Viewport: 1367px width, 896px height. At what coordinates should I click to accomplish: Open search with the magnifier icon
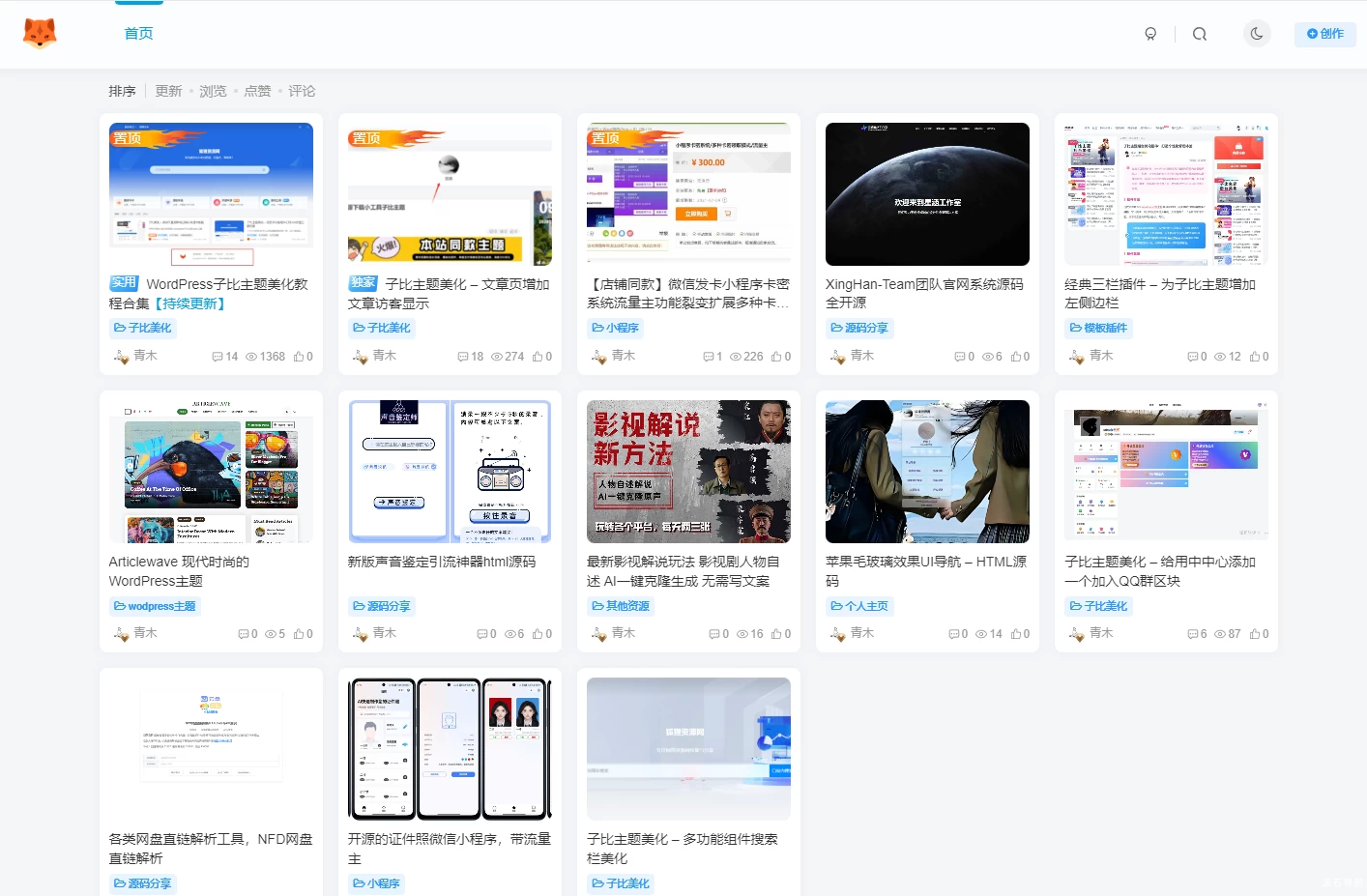coord(1200,33)
